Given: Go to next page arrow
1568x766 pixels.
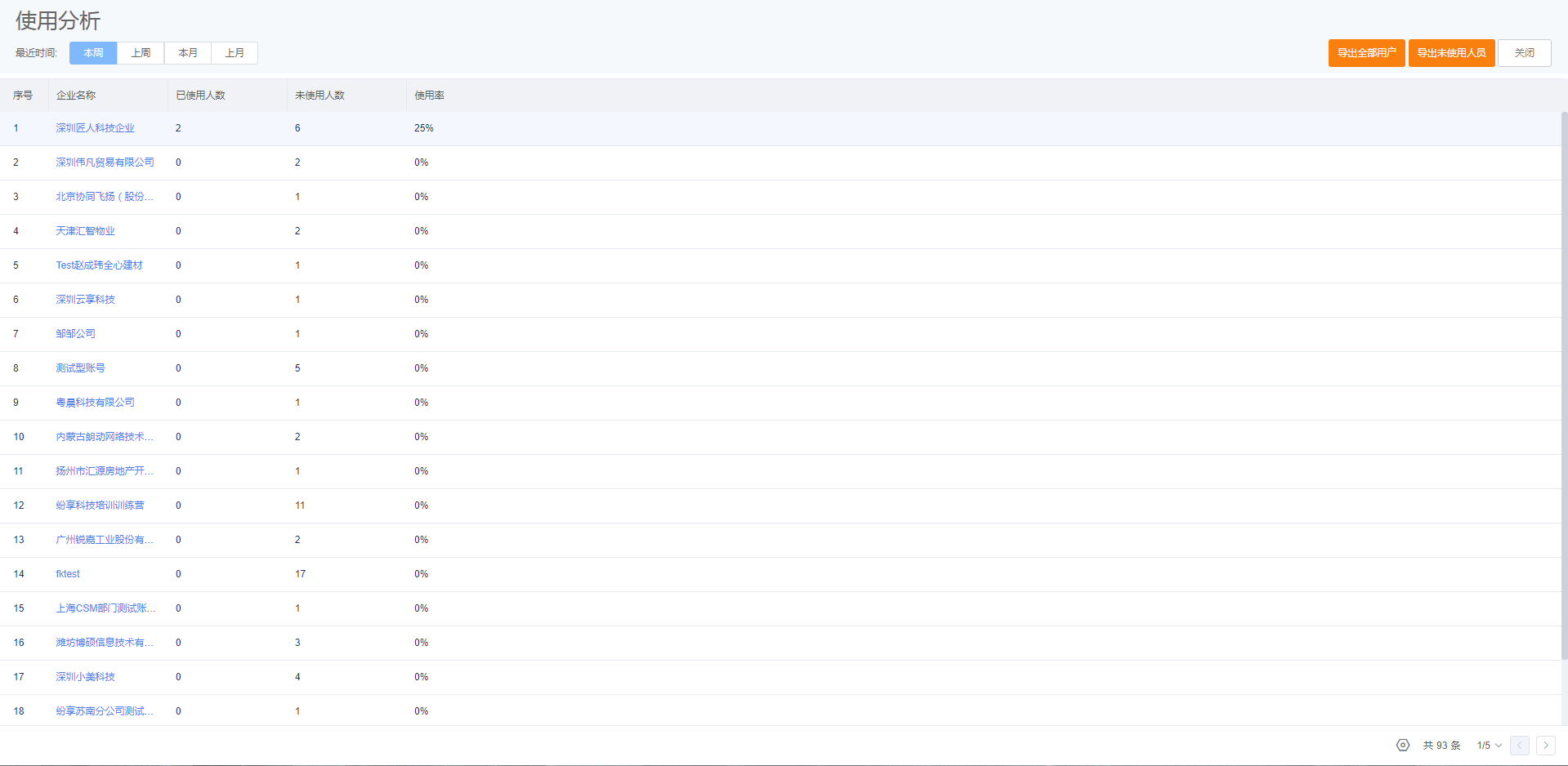Looking at the screenshot, I should pos(1545,745).
